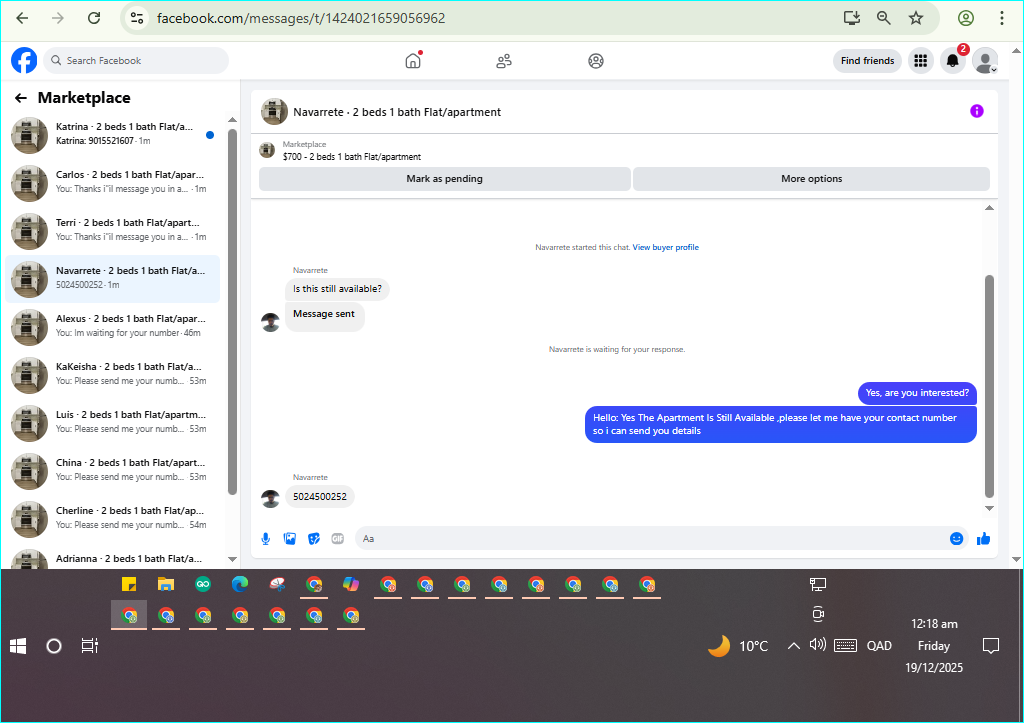The image size is (1024, 723).
Task: Choose a GIF icon
Action: 338,539
